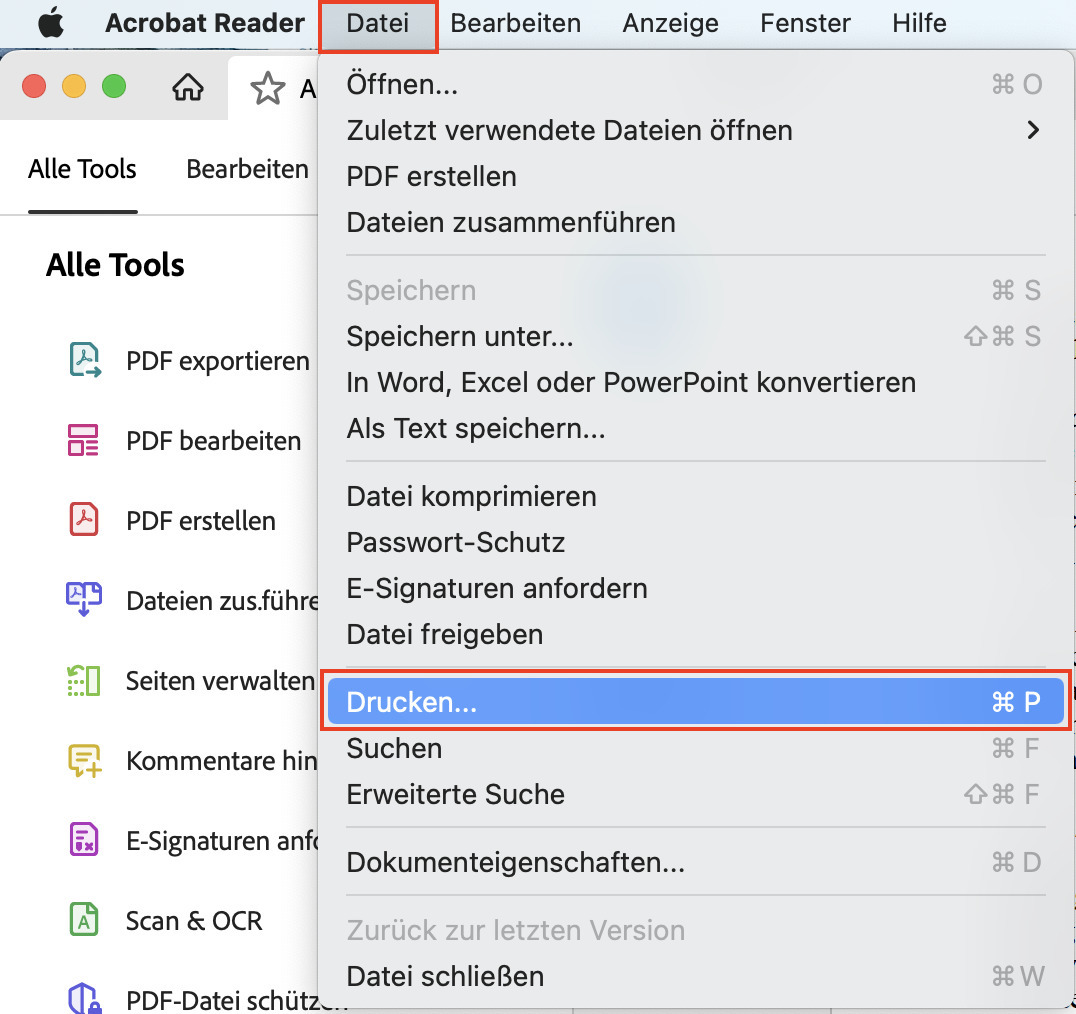The width and height of the screenshot is (1076, 1014).
Task: Switch to the Bearbeiten tab
Action: click(x=246, y=169)
